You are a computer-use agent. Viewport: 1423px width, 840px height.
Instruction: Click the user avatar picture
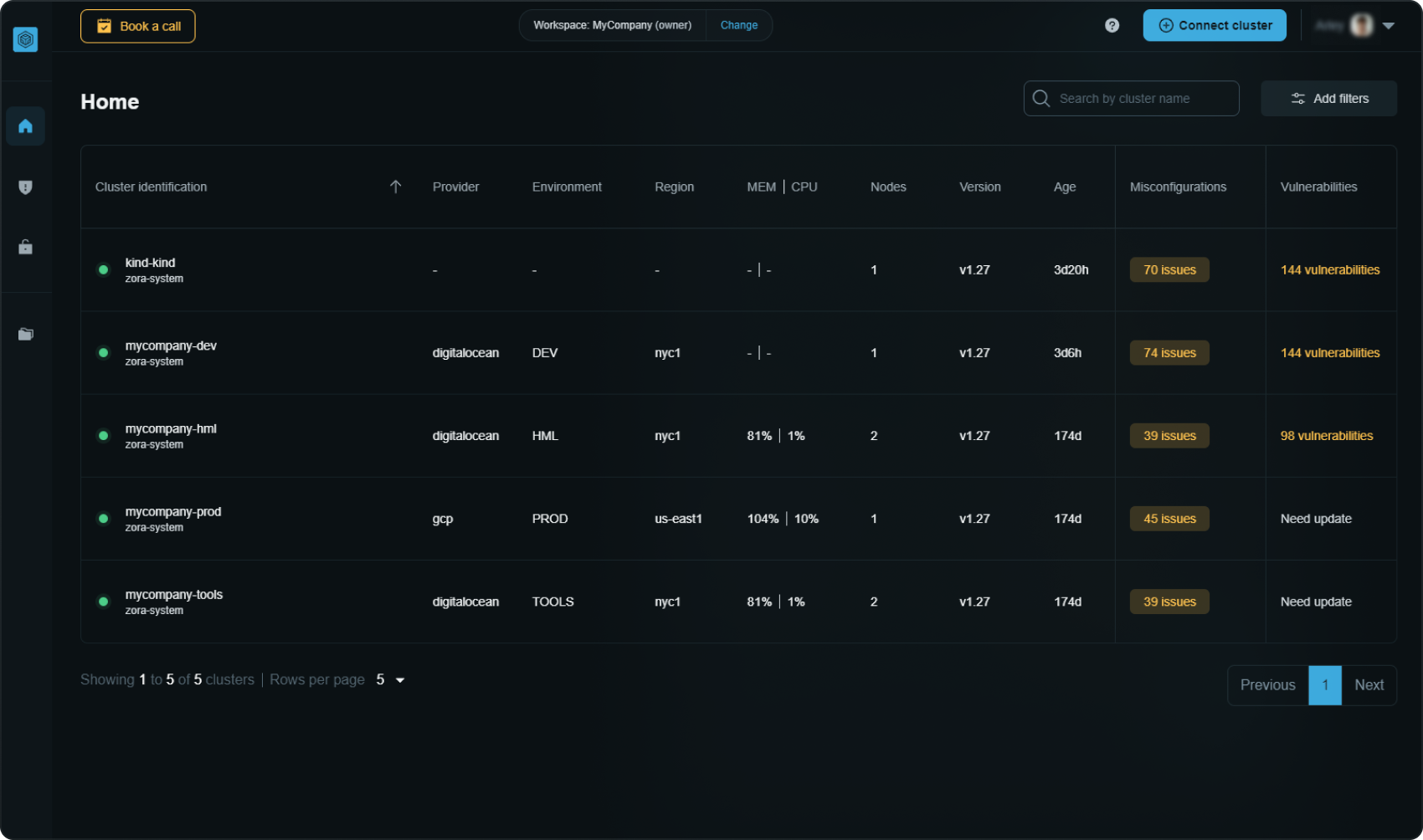[x=1361, y=26]
